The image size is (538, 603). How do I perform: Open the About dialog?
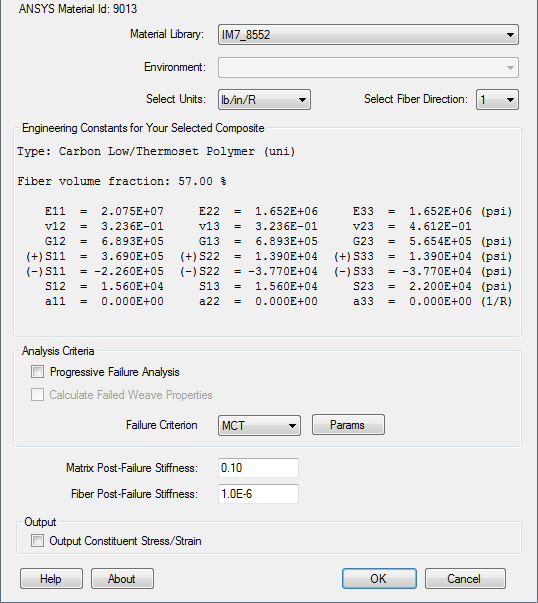[122, 579]
